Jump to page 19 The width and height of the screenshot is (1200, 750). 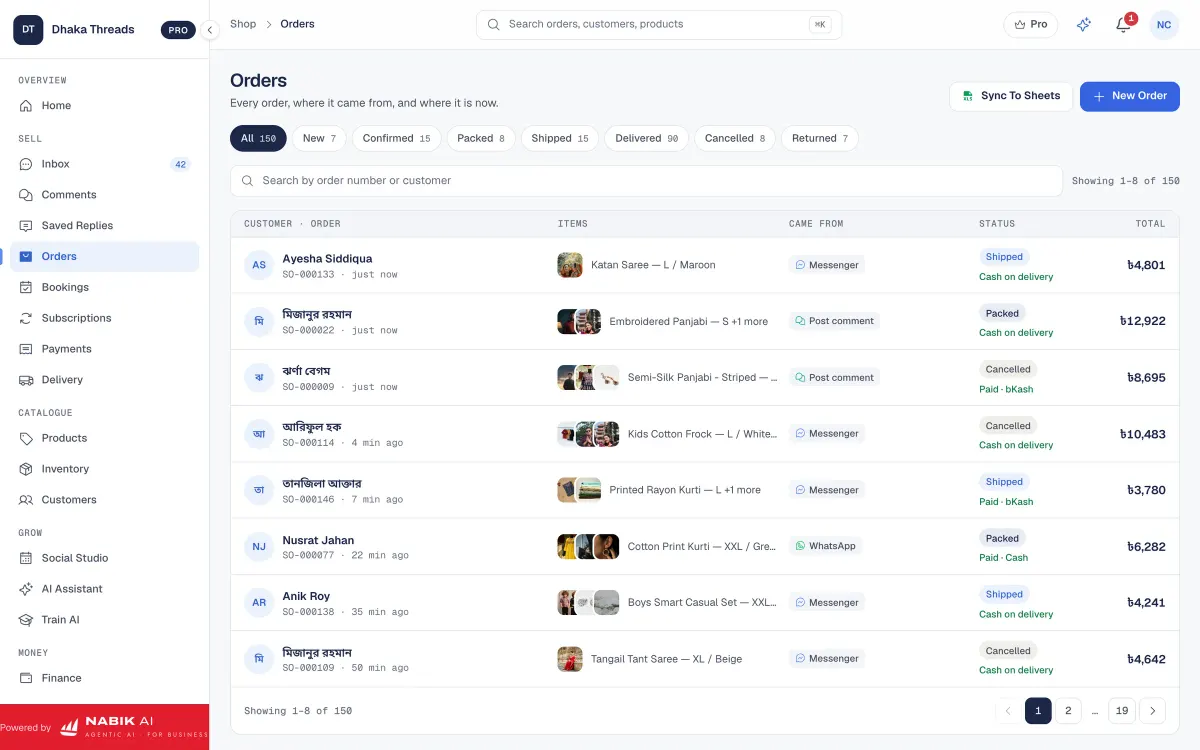click(1122, 711)
